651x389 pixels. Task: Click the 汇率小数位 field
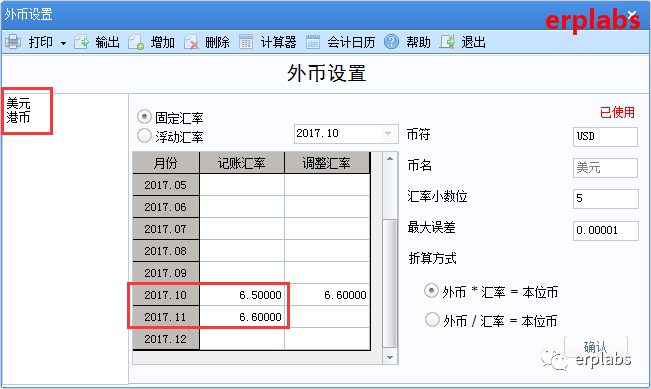[x=605, y=198]
